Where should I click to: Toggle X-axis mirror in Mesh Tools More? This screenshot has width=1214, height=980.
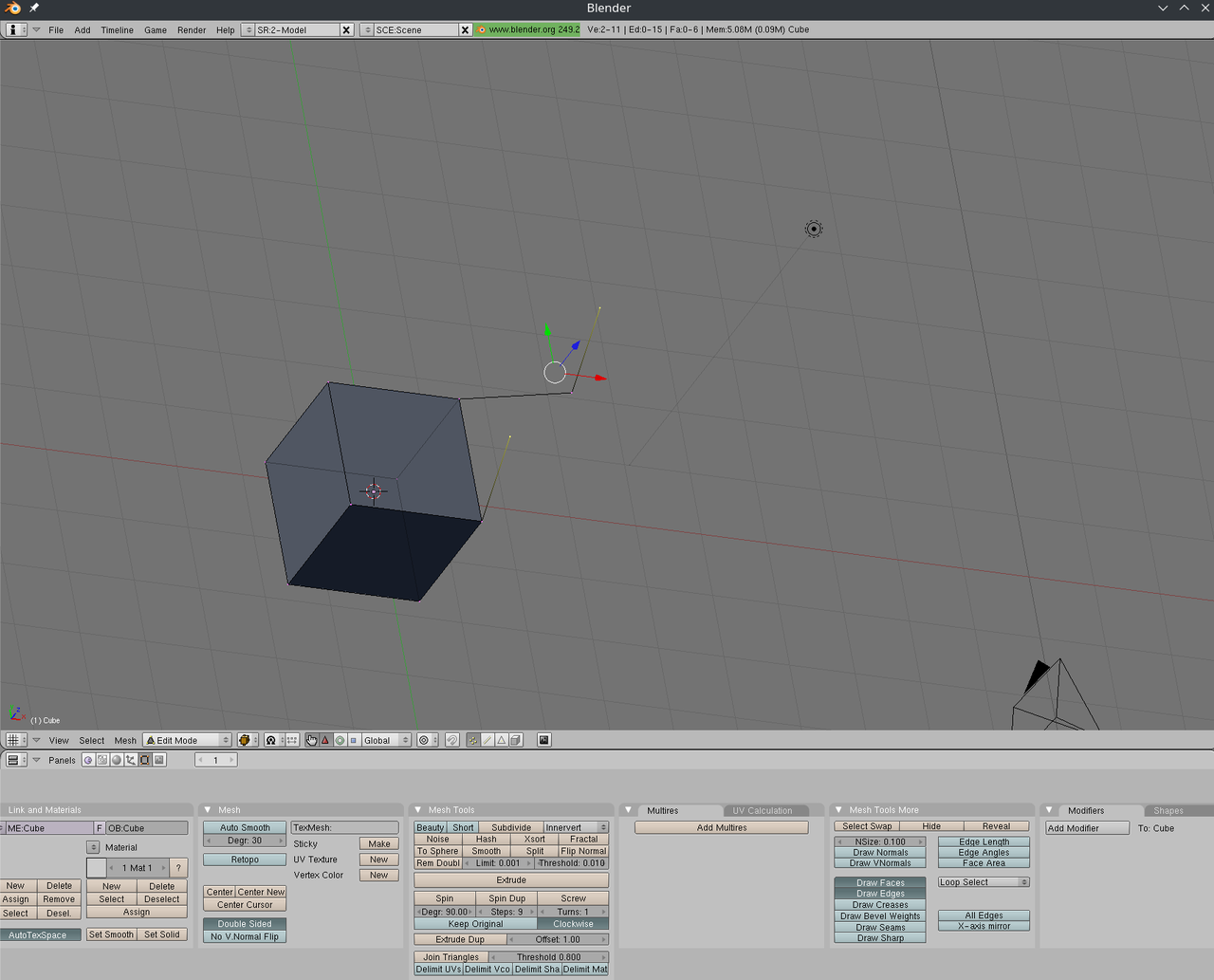click(x=984, y=926)
